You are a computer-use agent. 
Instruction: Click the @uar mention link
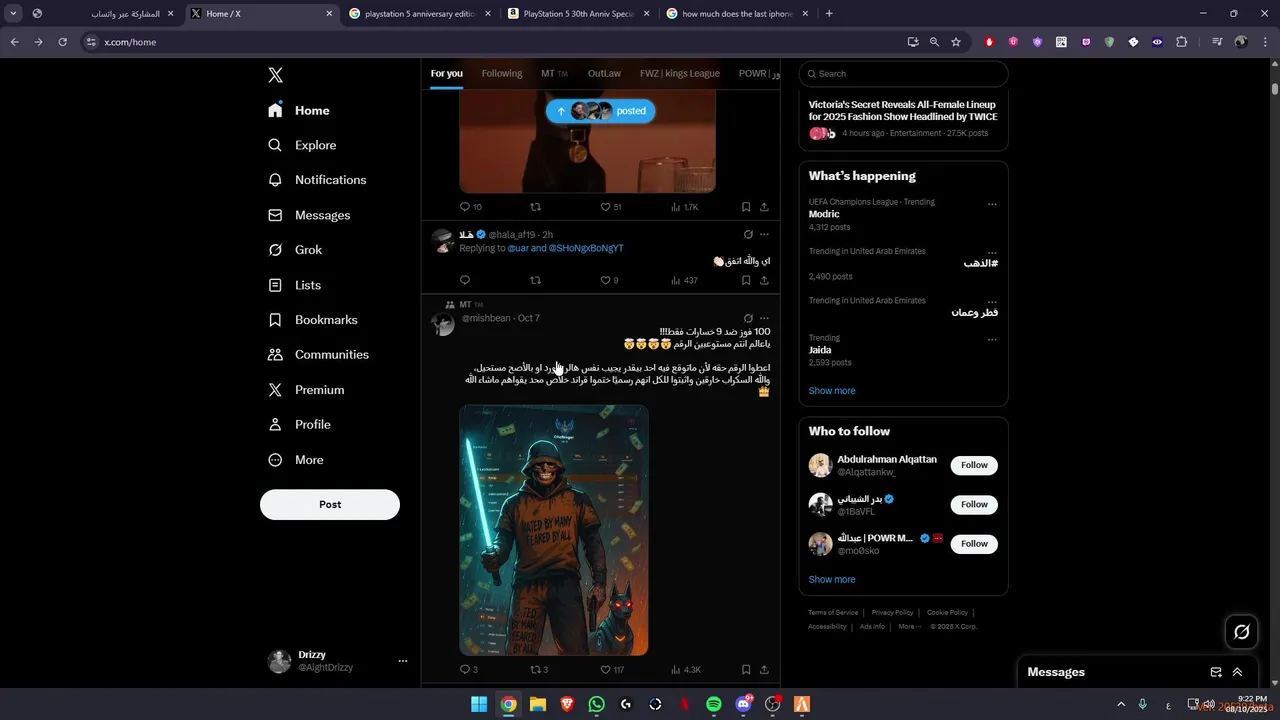pyautogui.click(x=518, y=248)
